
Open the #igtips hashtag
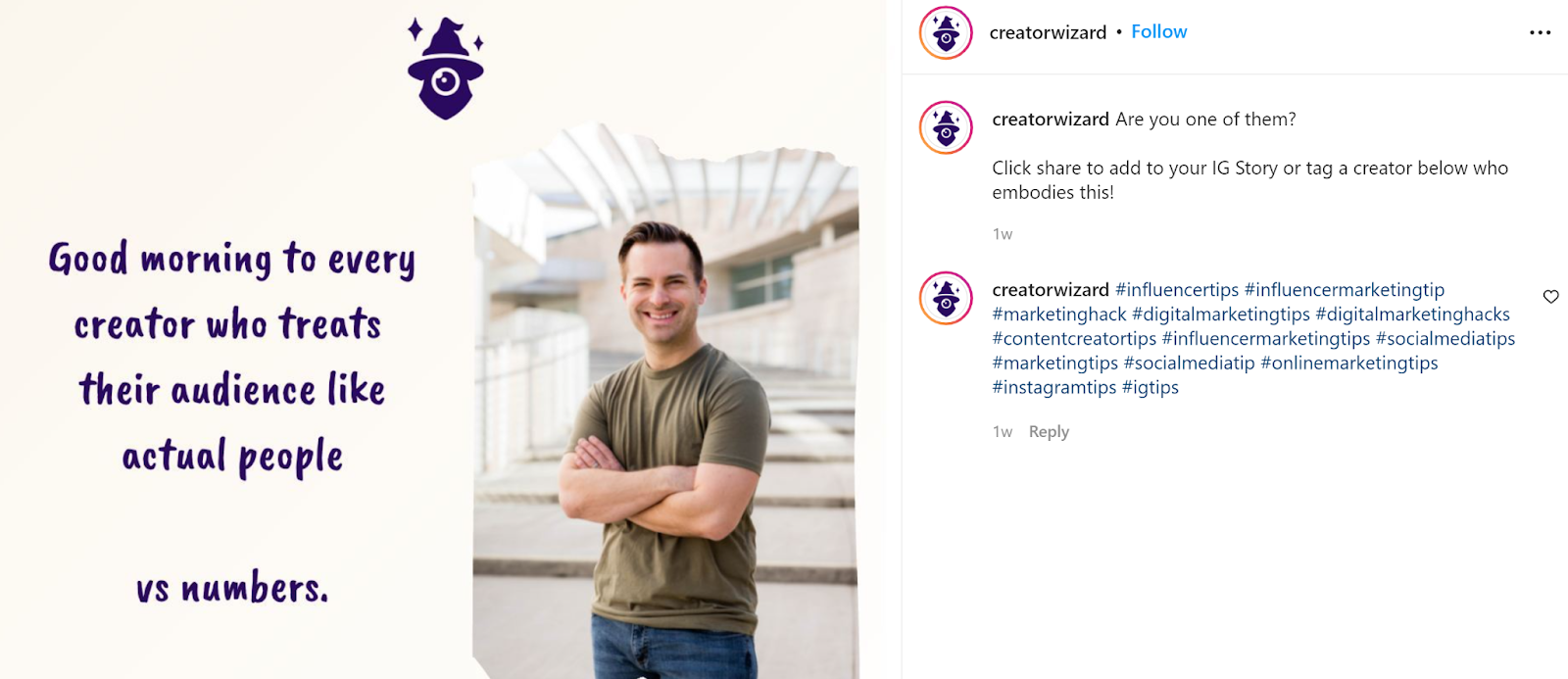click(1151, 387)
